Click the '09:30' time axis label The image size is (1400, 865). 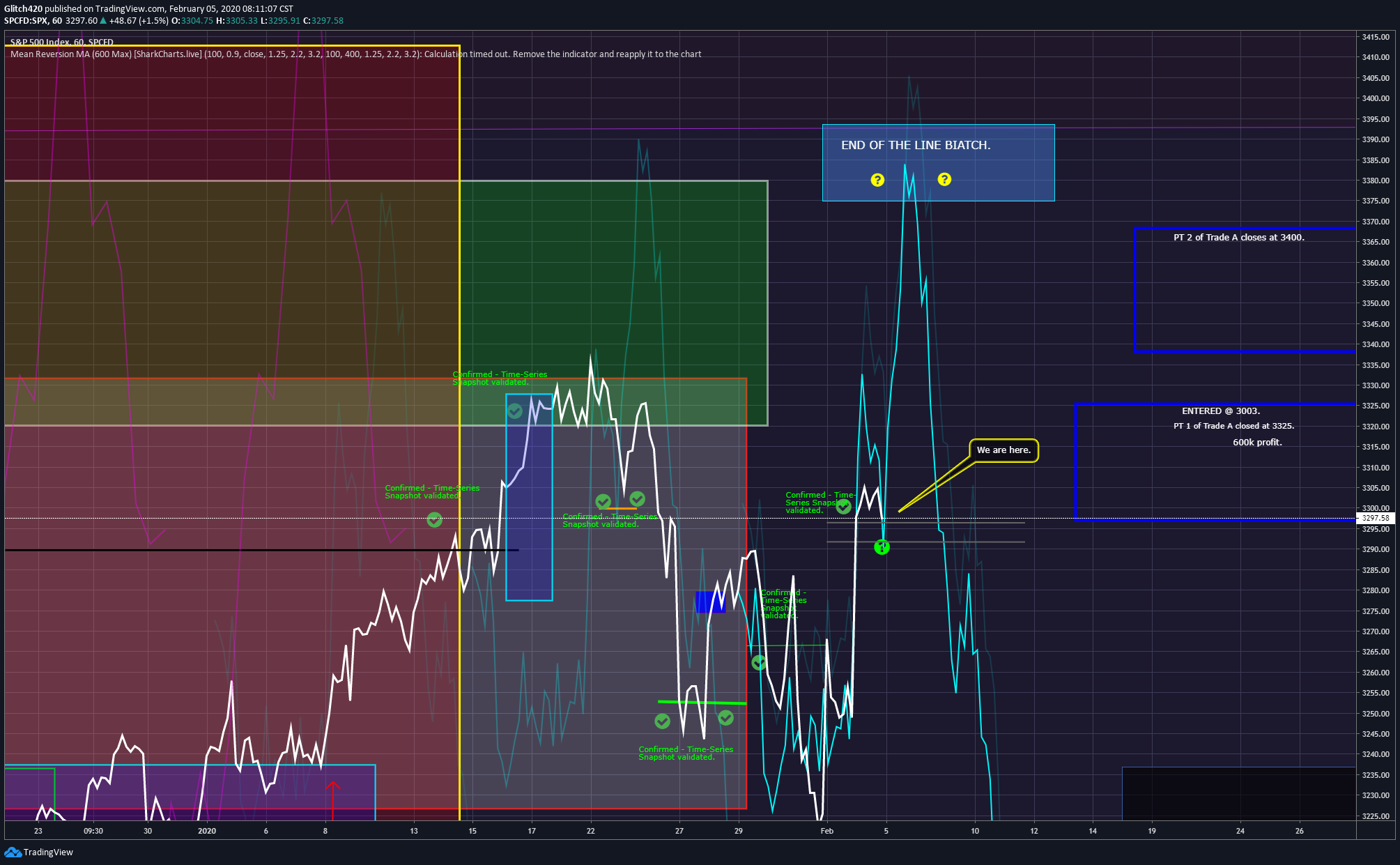(x=93, y=831)
